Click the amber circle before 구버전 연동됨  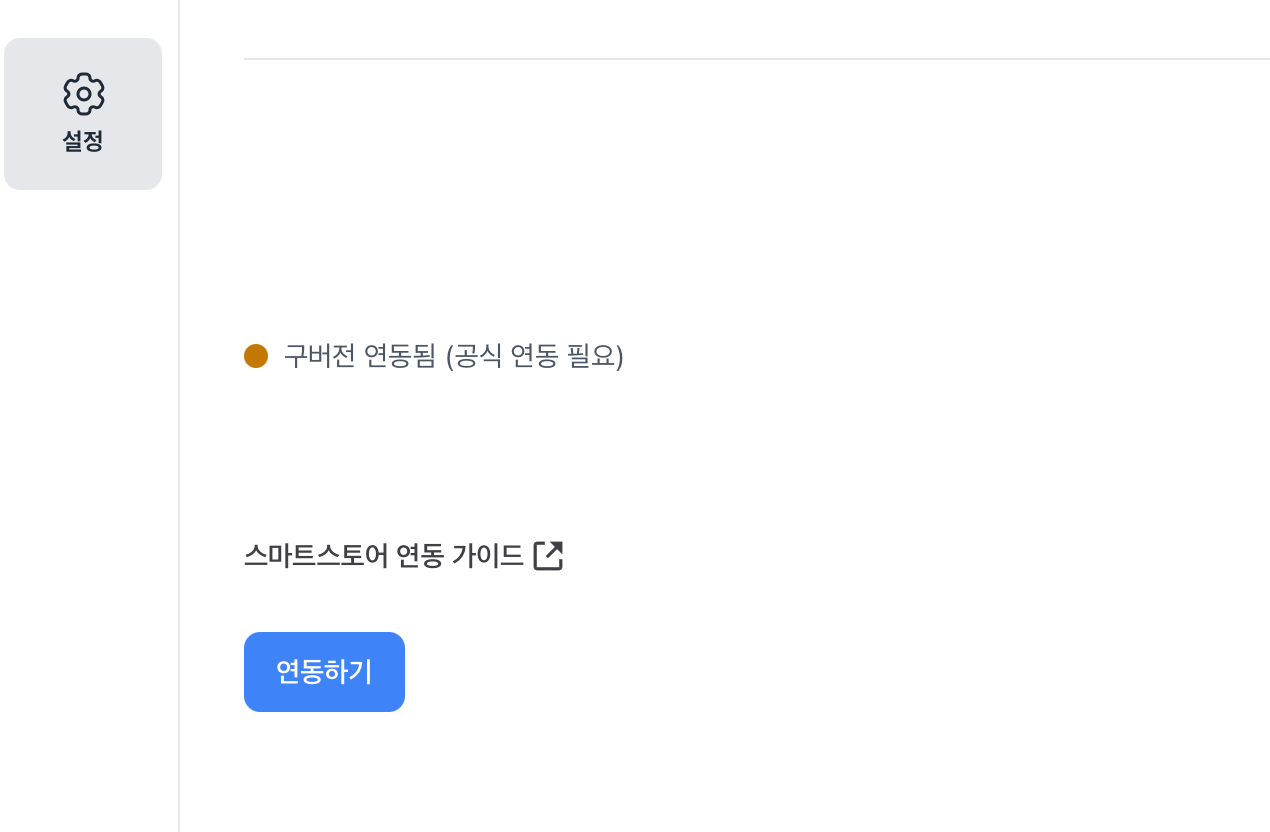[256, 356]
